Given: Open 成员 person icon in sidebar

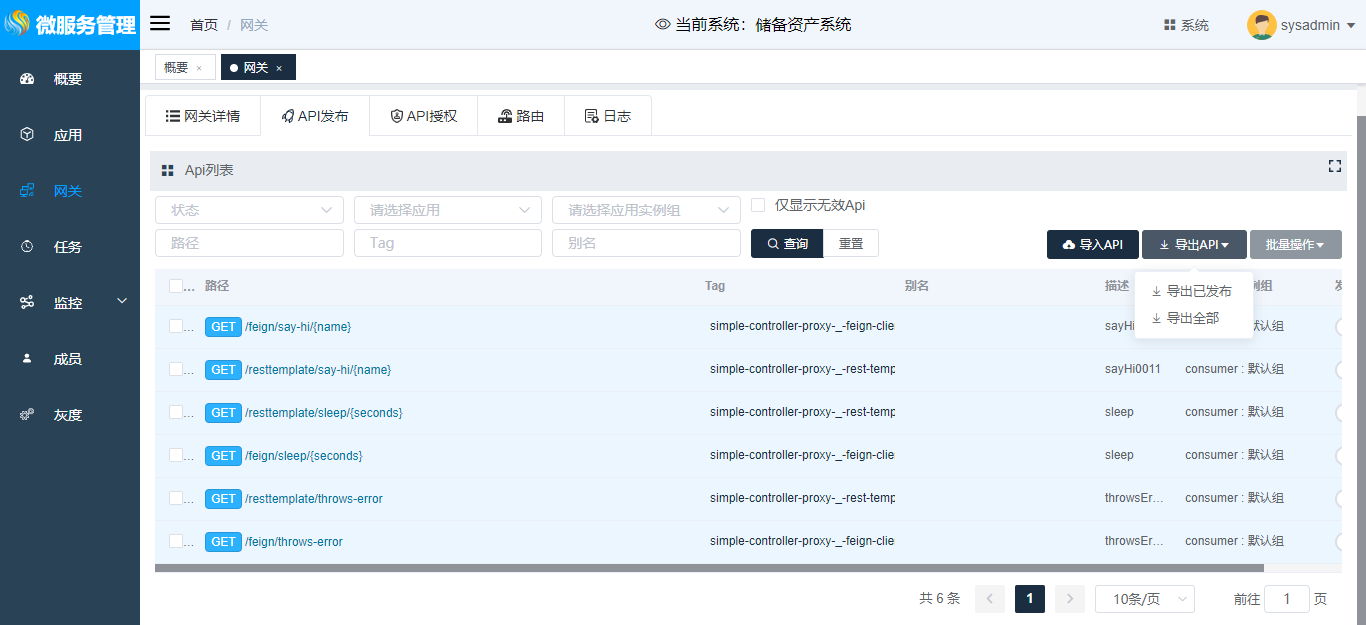Looking at the screenshot, I should (27, 359).
